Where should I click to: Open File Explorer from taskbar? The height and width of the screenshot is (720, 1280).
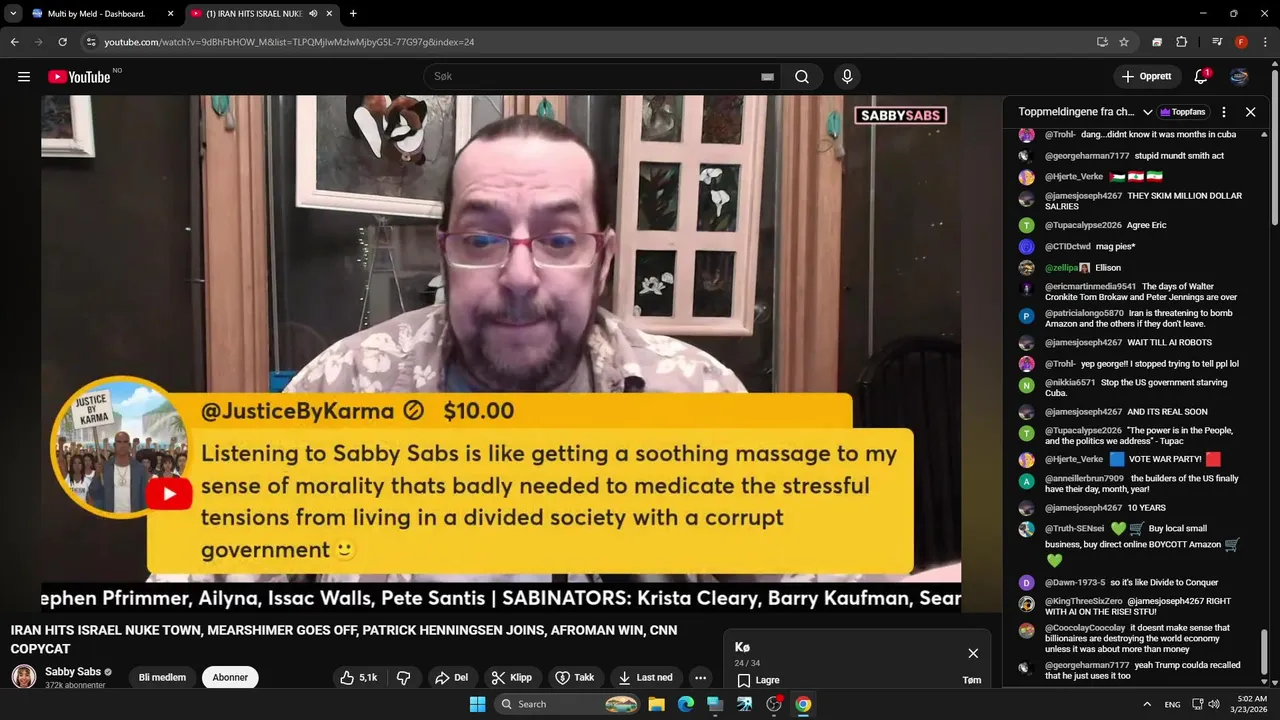[x=656, y=704]
